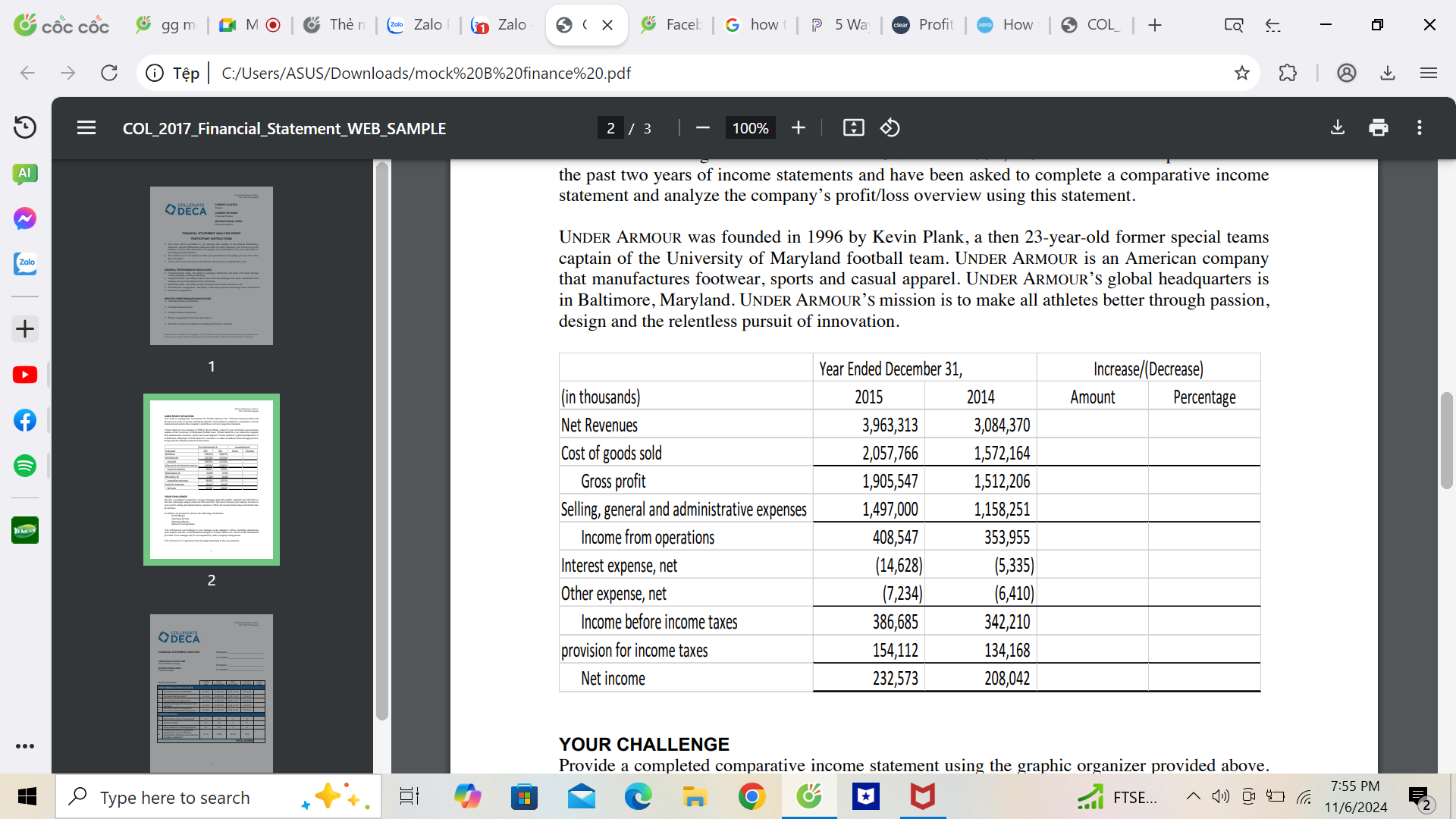1456x819 pixels.
Task: Open the PDF sidebar menu toggle
Action: (86, 128)
